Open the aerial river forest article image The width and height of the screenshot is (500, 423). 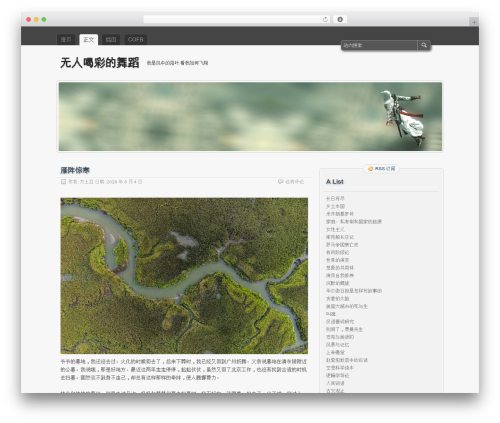tap(184, 276)
